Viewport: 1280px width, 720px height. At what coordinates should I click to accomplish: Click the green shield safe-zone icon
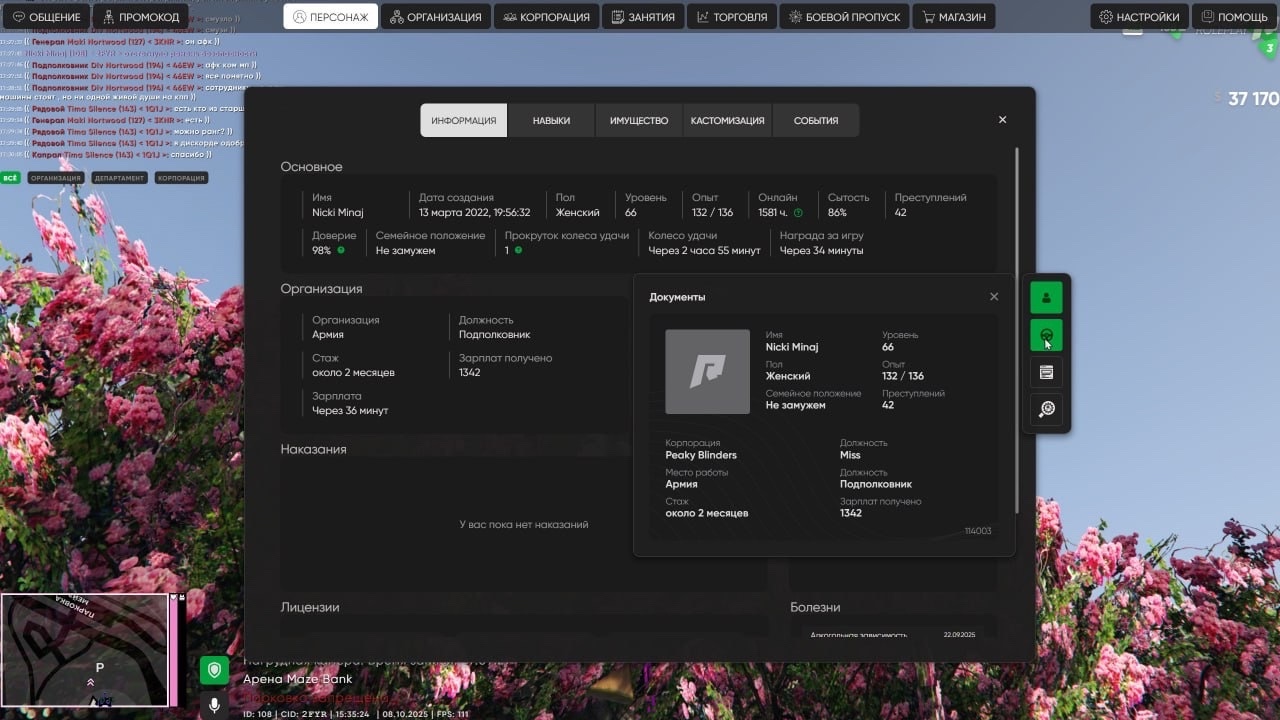[214, 670]
